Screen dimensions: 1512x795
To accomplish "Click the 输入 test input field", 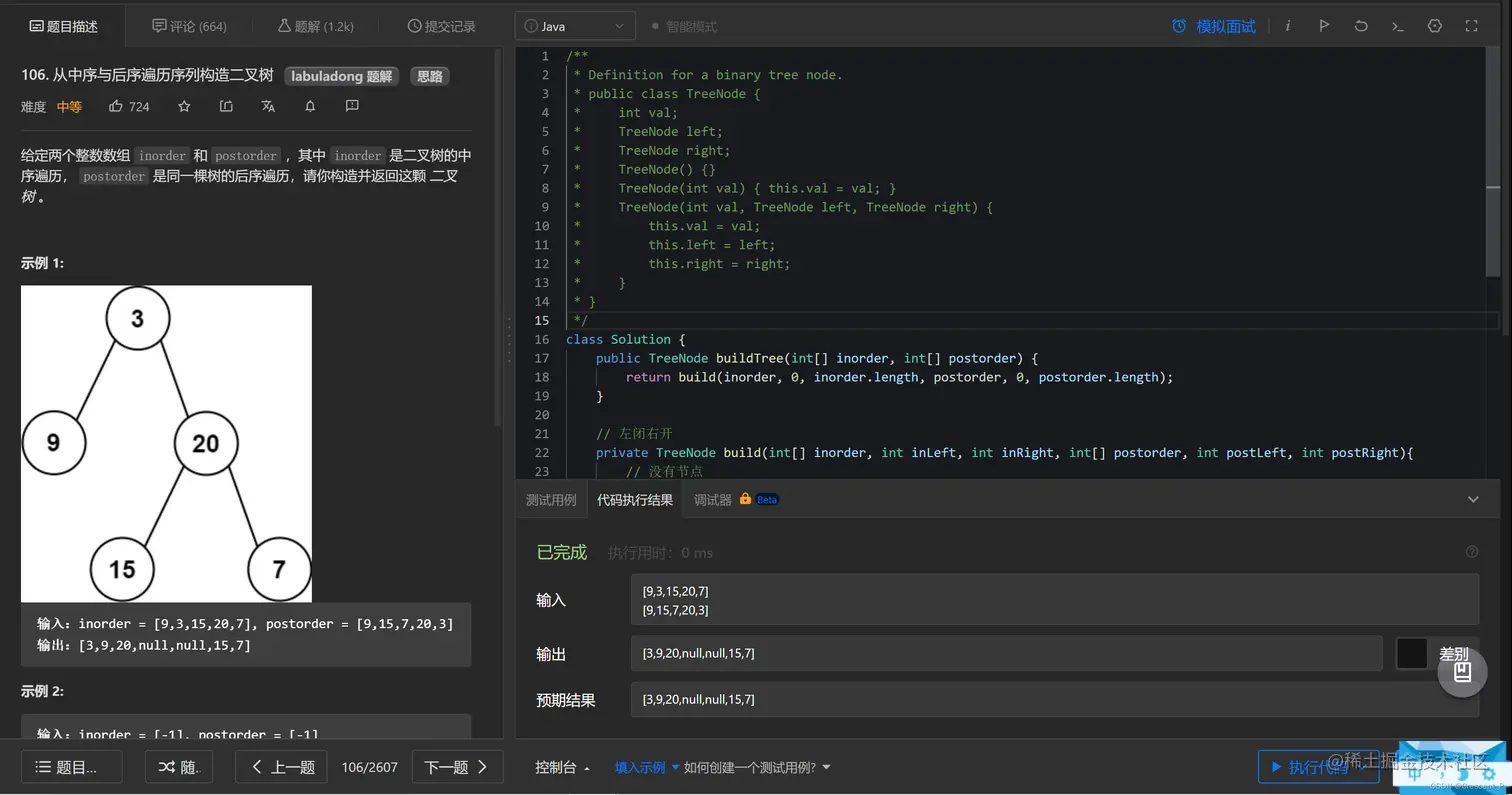I will (1054, 600).
